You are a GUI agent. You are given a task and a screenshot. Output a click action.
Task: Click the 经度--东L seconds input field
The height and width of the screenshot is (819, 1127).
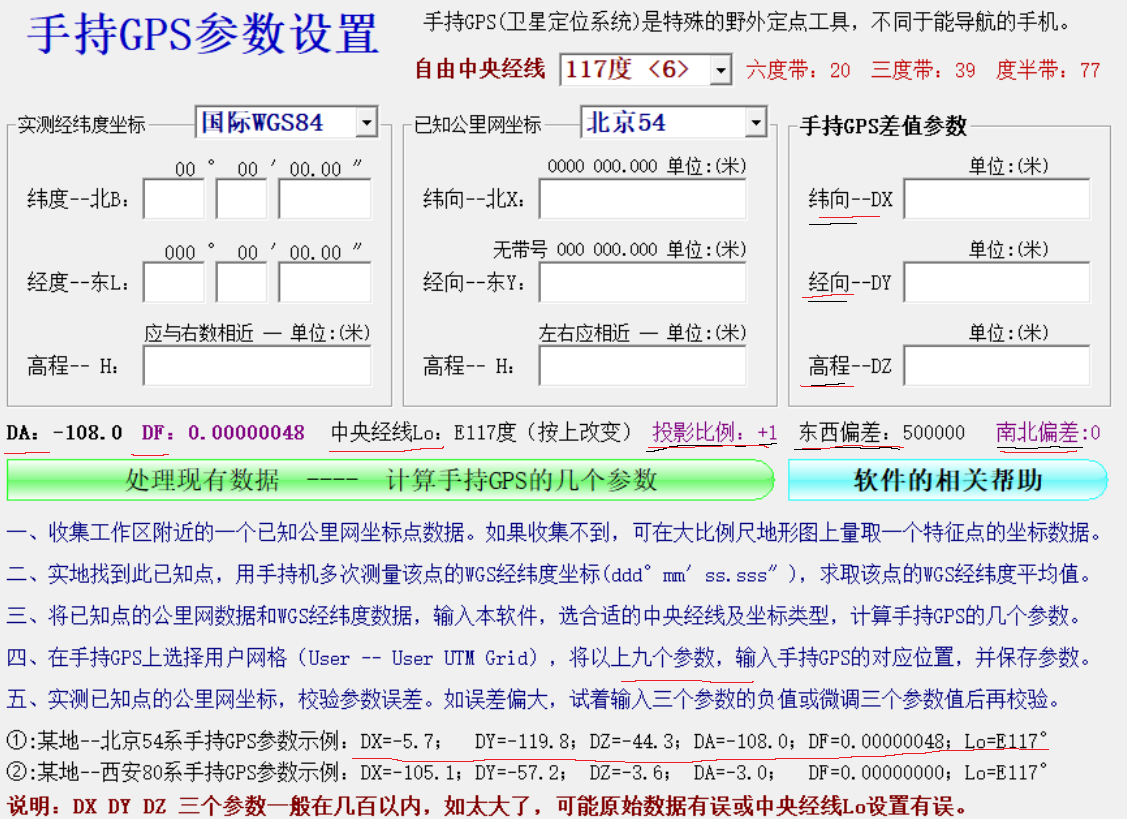pos(325,283)
